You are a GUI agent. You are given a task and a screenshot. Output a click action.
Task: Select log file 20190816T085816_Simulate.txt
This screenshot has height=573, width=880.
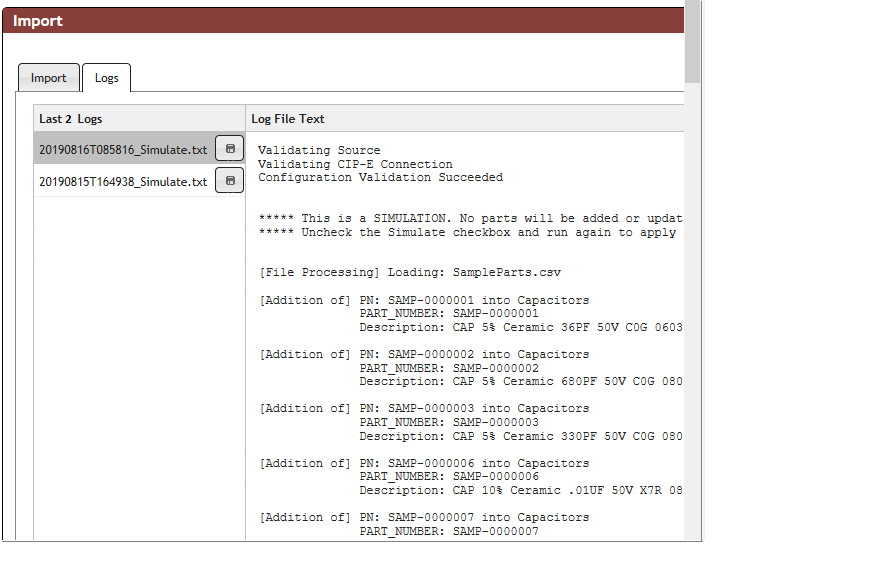point(123,150)
